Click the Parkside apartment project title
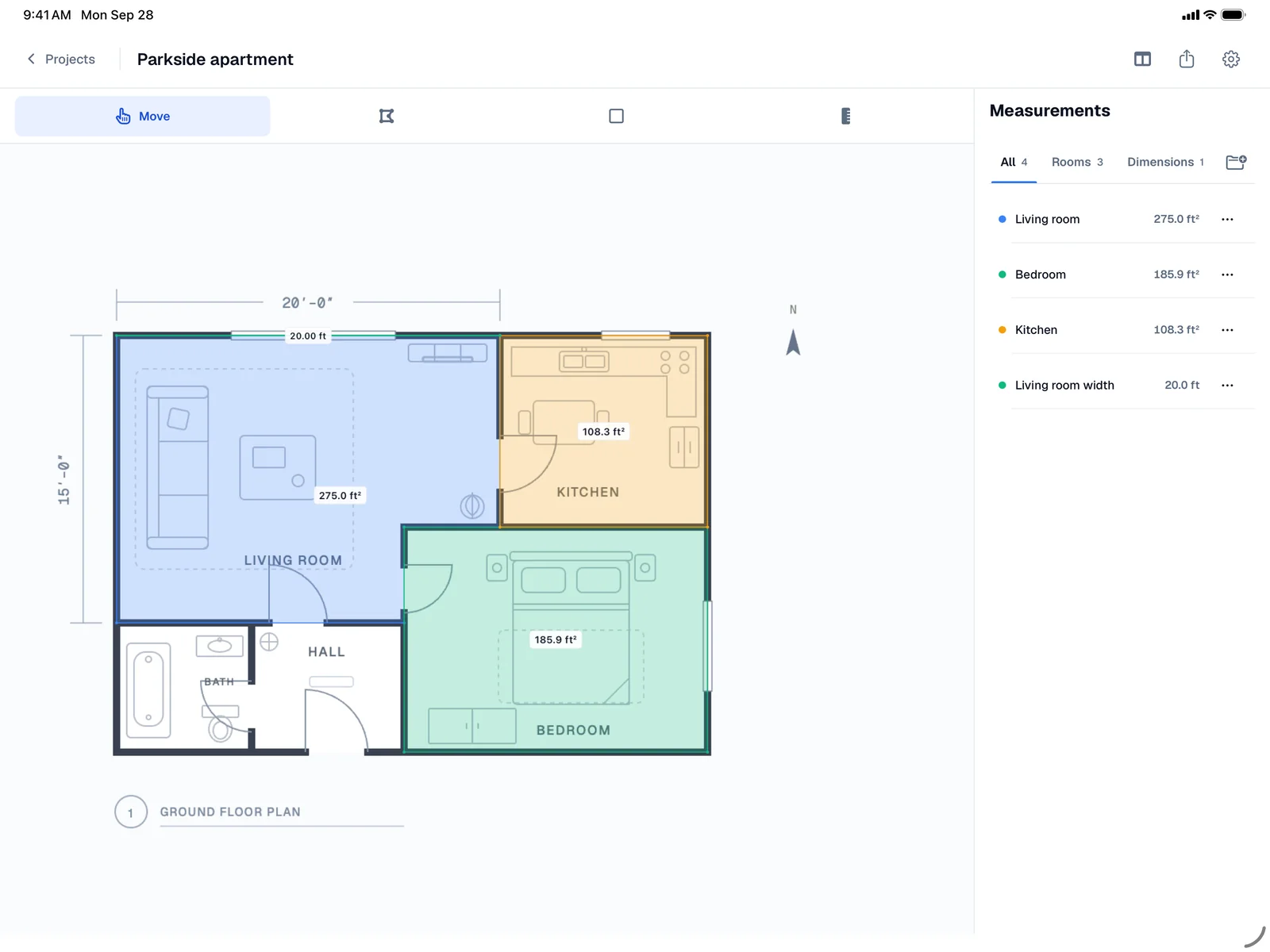Viewport: 1270px width, 952px height. coord(215,59)
